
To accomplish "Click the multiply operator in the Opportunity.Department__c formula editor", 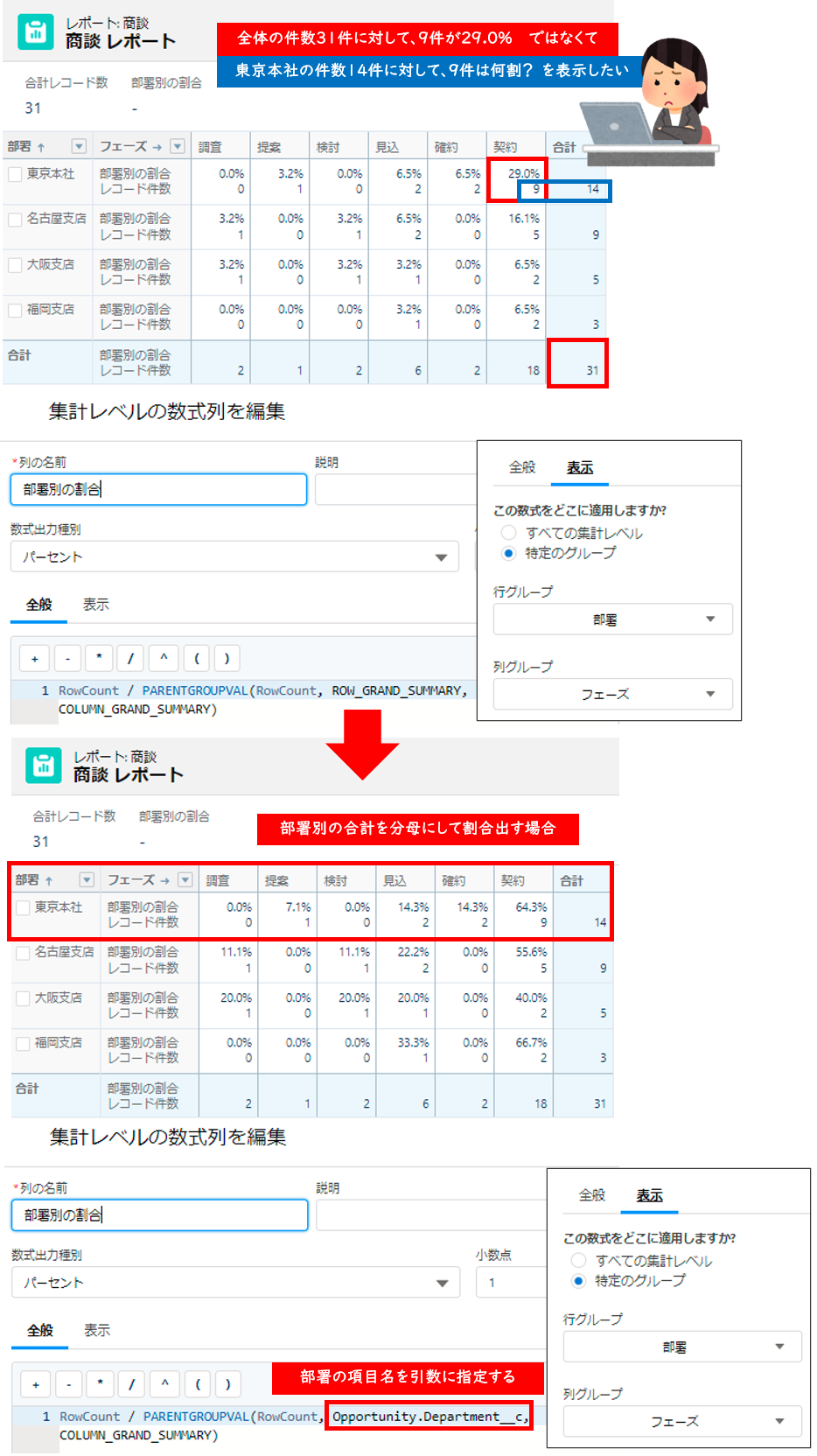I will click(x=100, y=1384).
